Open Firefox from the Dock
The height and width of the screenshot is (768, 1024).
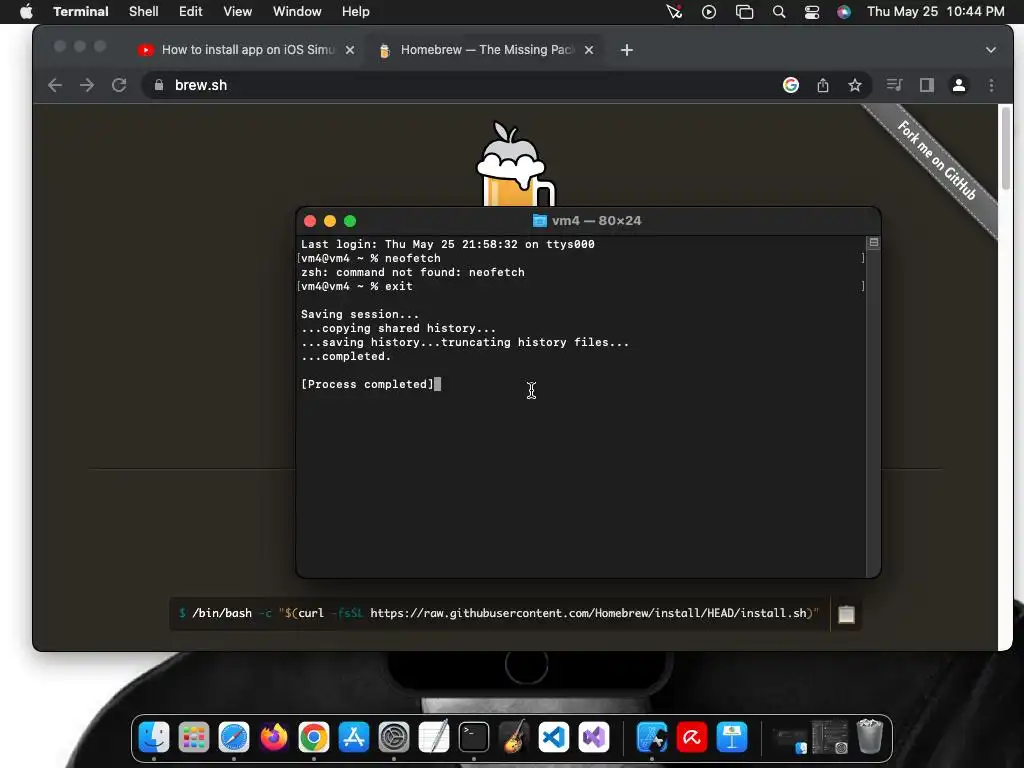274,738
